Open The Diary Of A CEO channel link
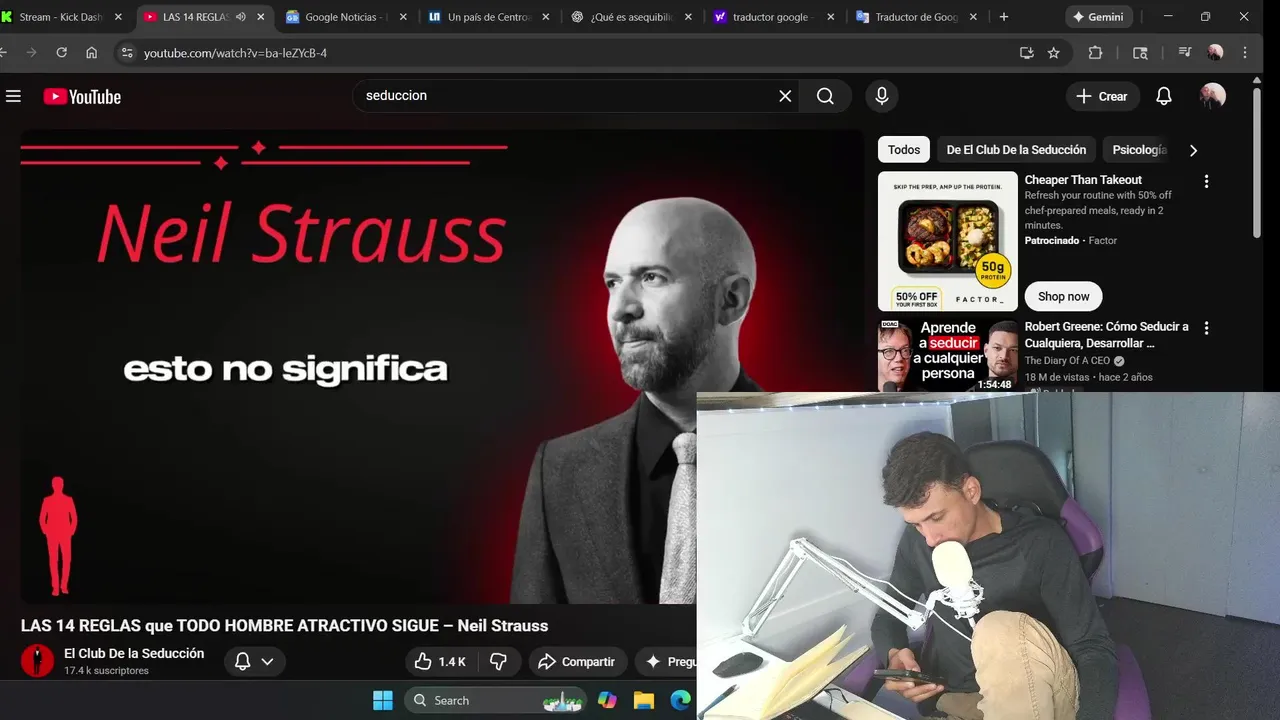The width and height of the screenshot is (1280, 720). (1067, 361)
